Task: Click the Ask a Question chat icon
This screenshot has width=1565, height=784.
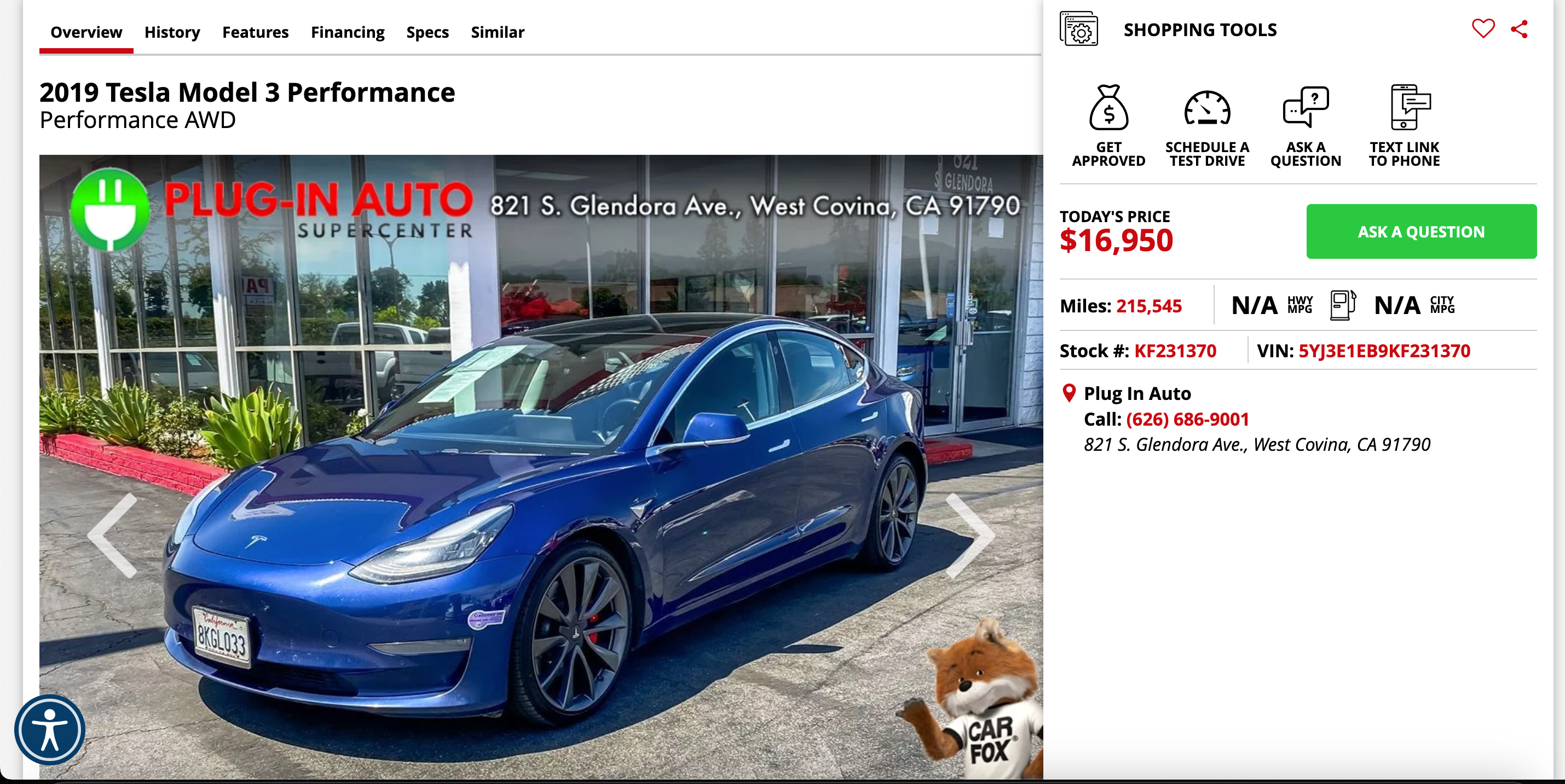Action: click(x=1306, y=107)
